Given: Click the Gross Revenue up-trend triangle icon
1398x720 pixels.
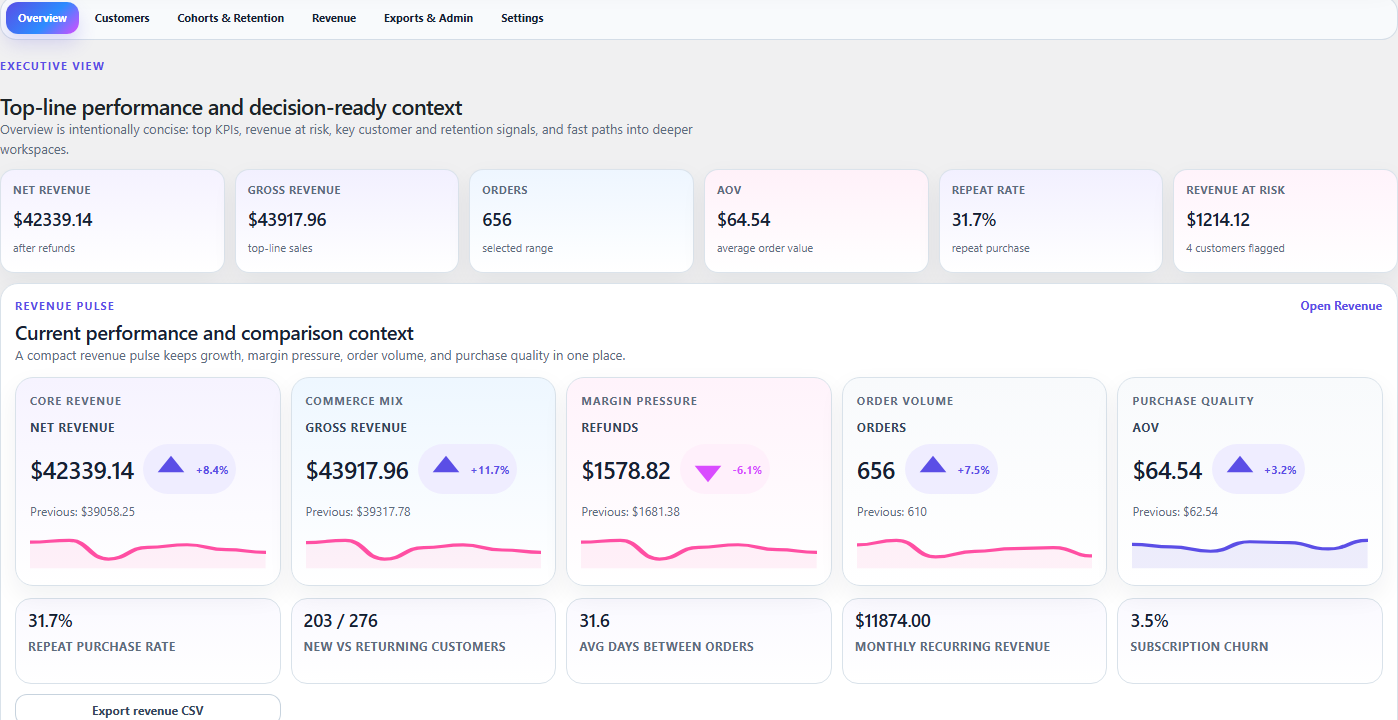Looking at the screenshot, I should pos(446,465).
